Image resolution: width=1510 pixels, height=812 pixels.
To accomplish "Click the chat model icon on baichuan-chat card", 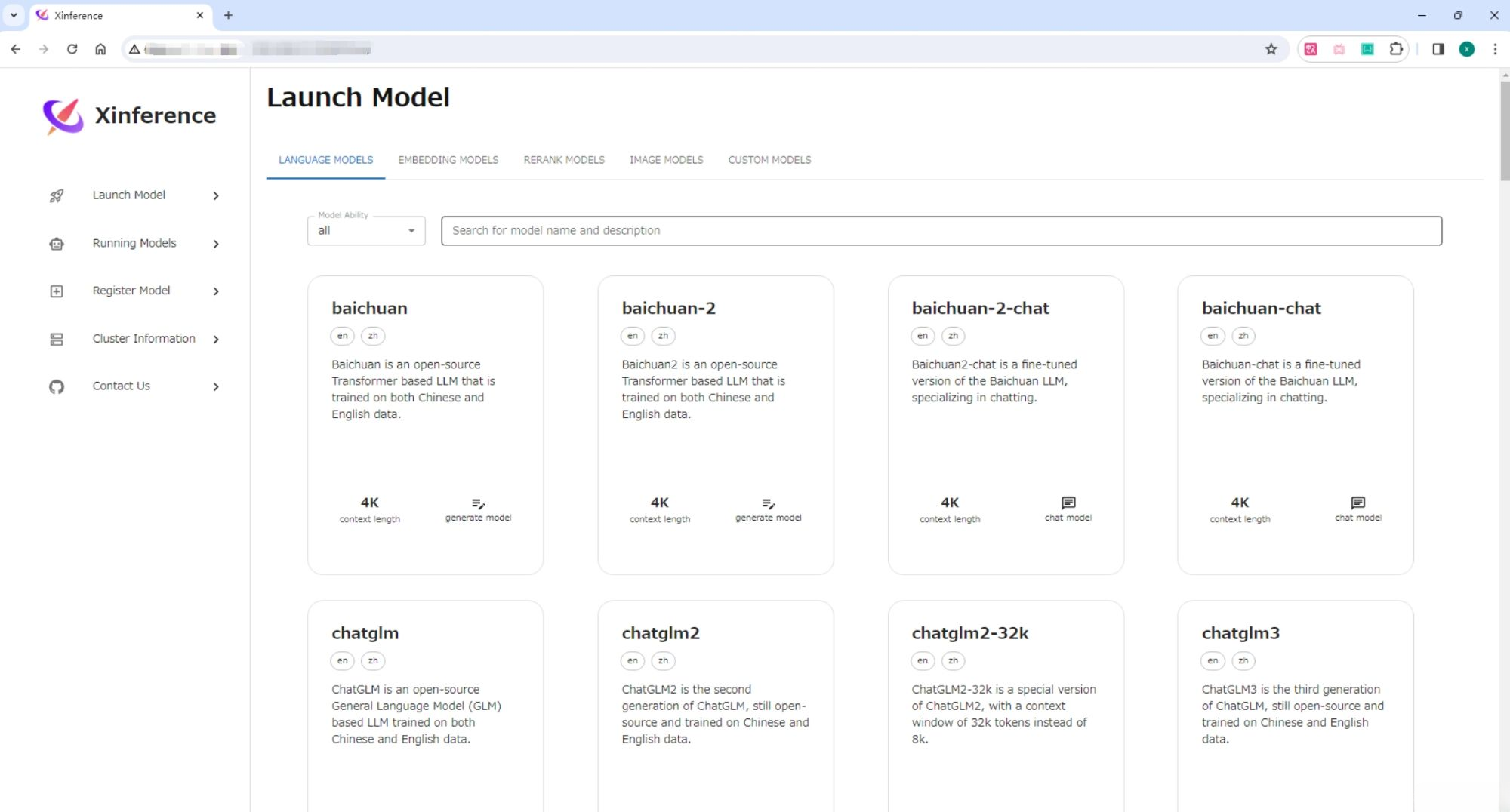I will point(1358,503).
